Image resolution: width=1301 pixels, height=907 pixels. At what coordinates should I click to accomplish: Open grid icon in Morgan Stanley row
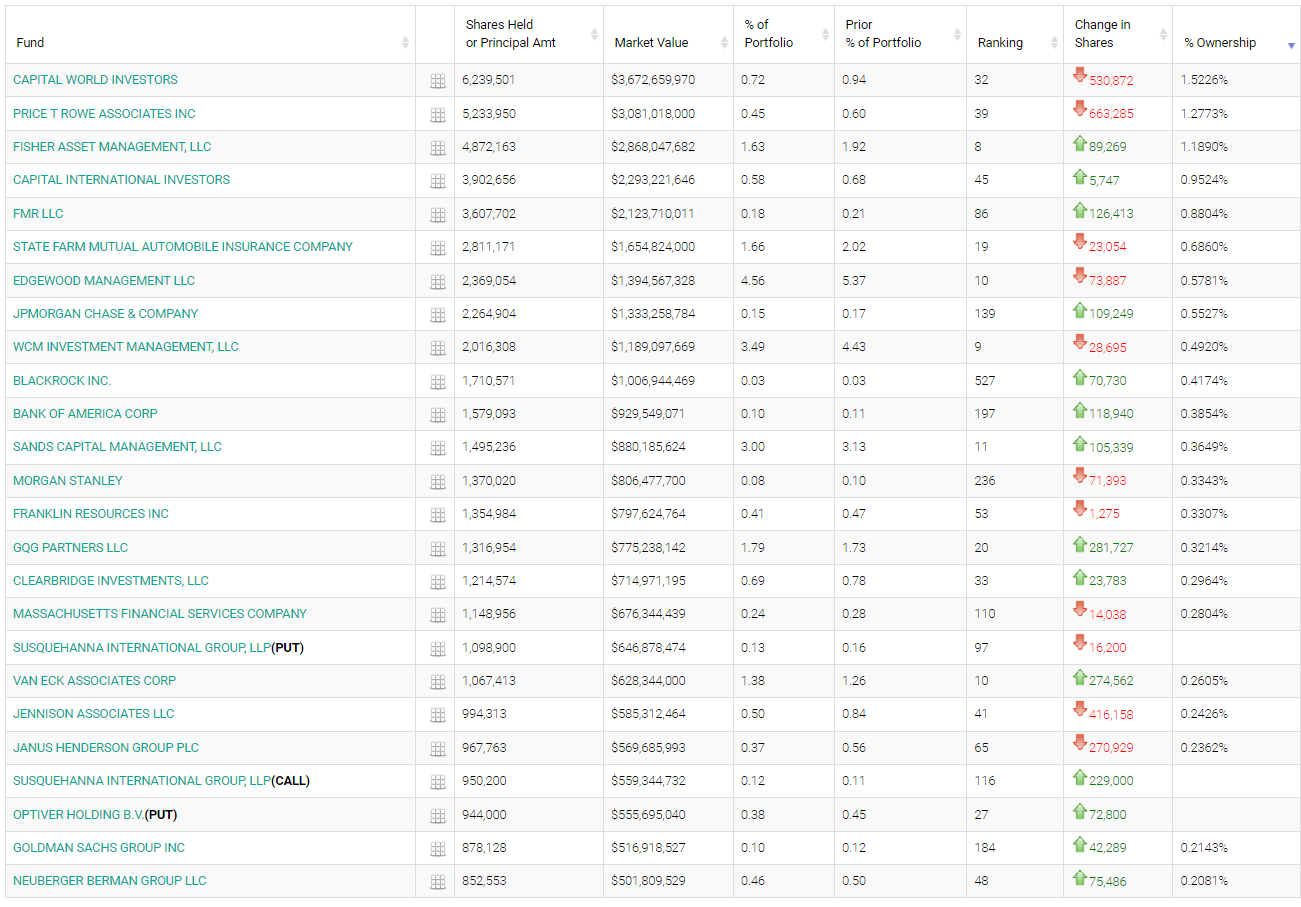[437, 482]
